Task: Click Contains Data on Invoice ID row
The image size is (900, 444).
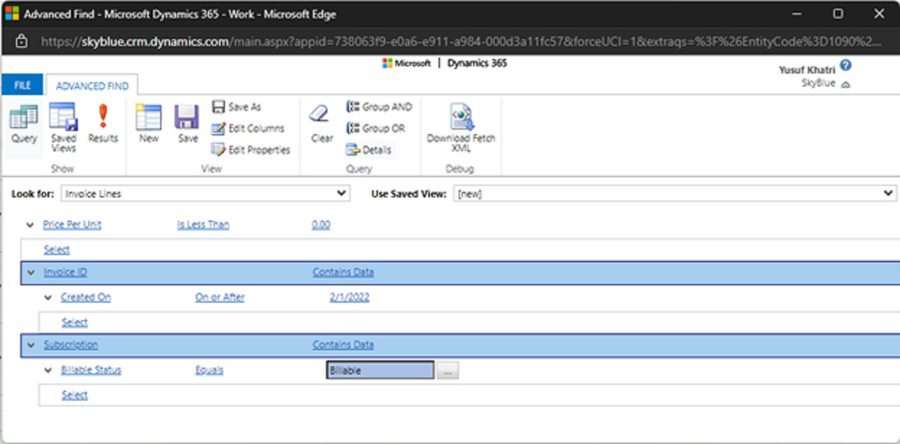Action: coord(343,272)
